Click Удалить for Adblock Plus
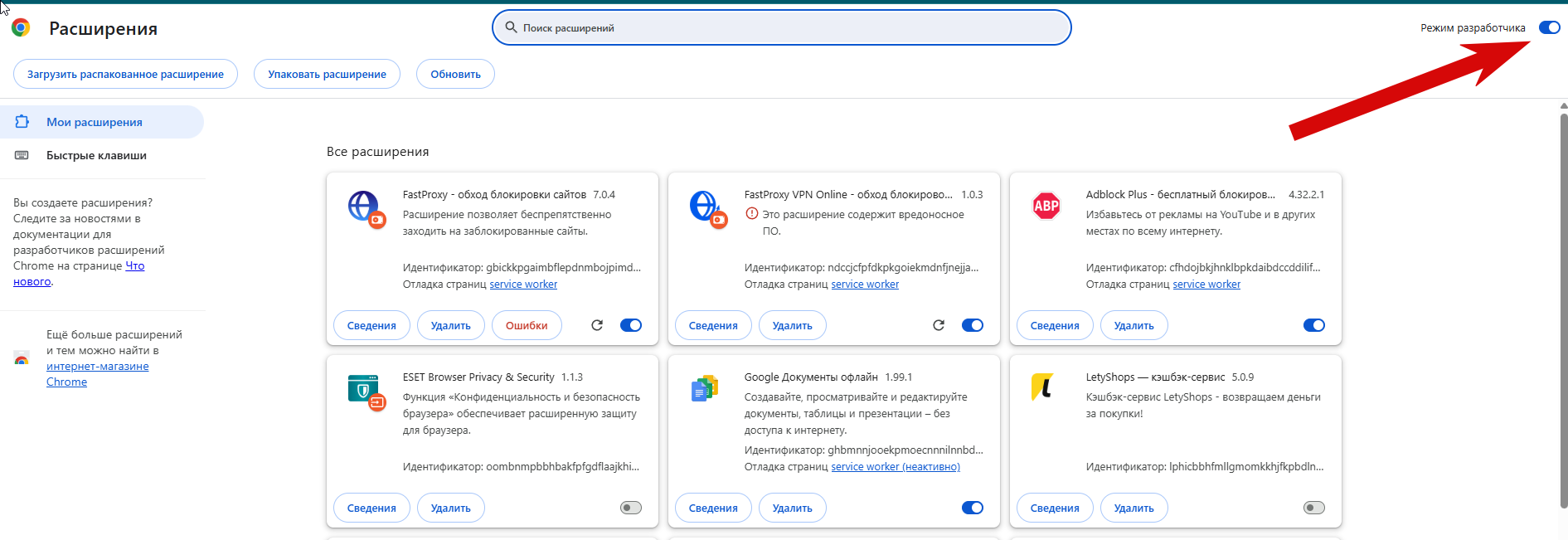The width and height of the screenshot is (1568, 540). point(1134,325)
